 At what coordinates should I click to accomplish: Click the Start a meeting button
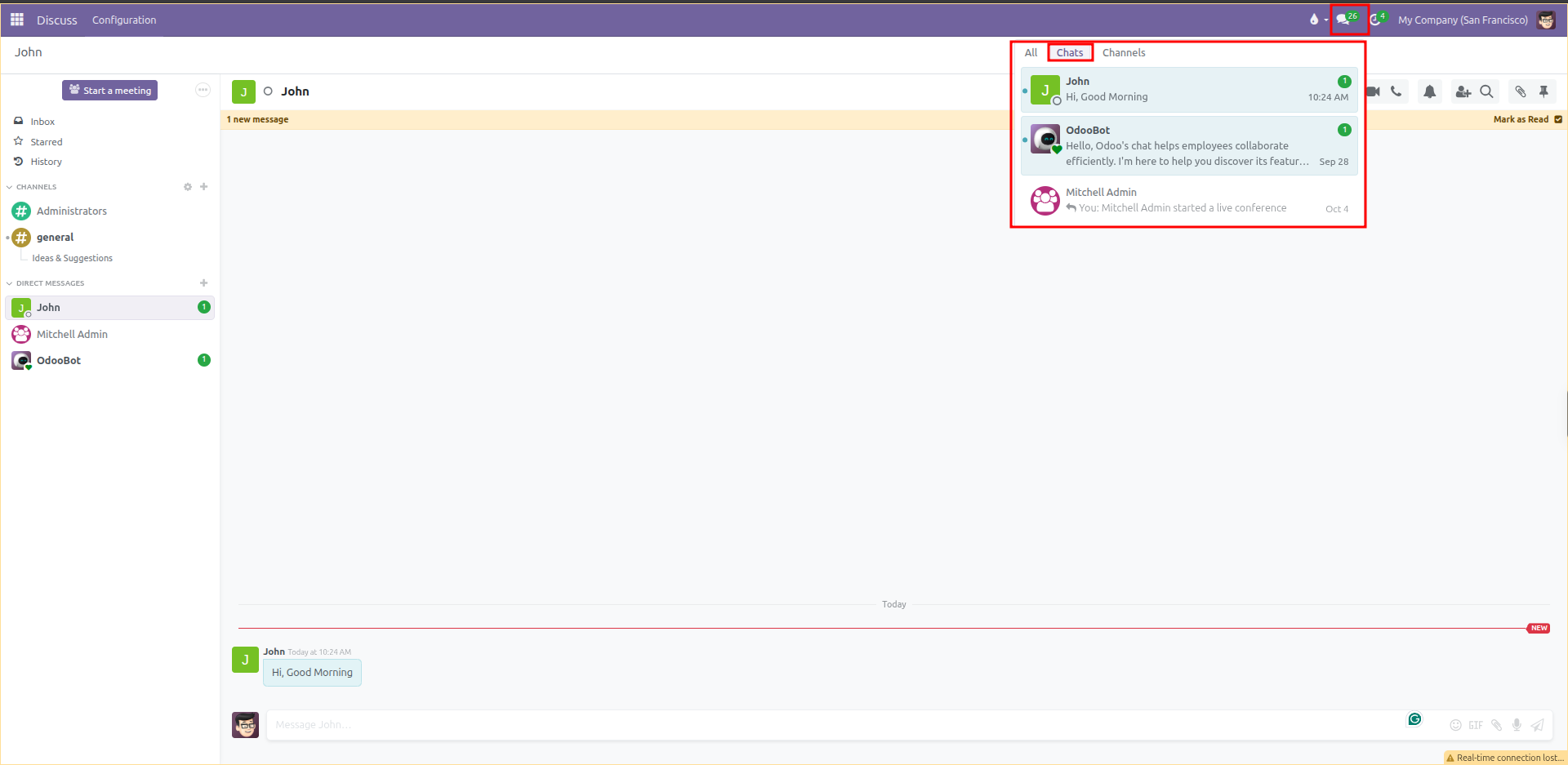109,90
